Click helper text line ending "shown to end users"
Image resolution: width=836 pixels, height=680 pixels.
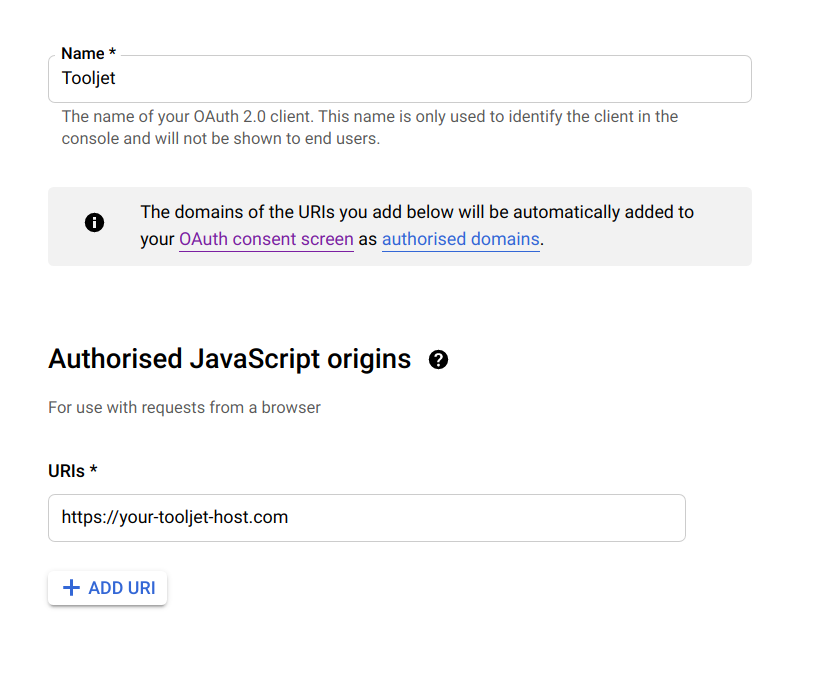221,139
